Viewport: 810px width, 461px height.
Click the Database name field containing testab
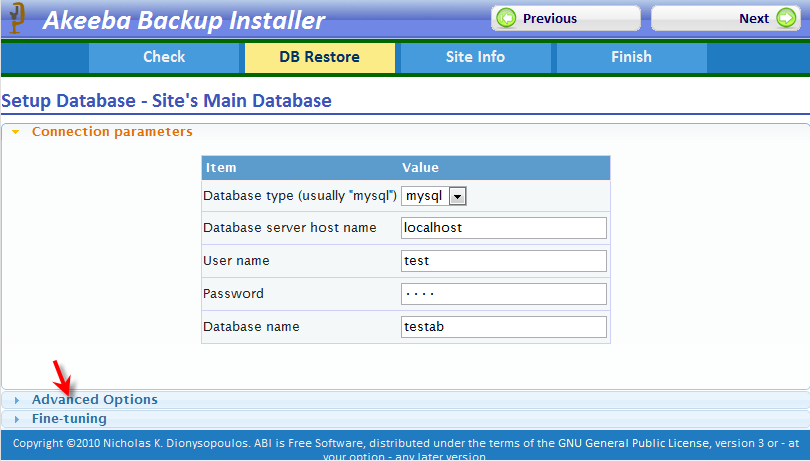[x=504, y=327]
